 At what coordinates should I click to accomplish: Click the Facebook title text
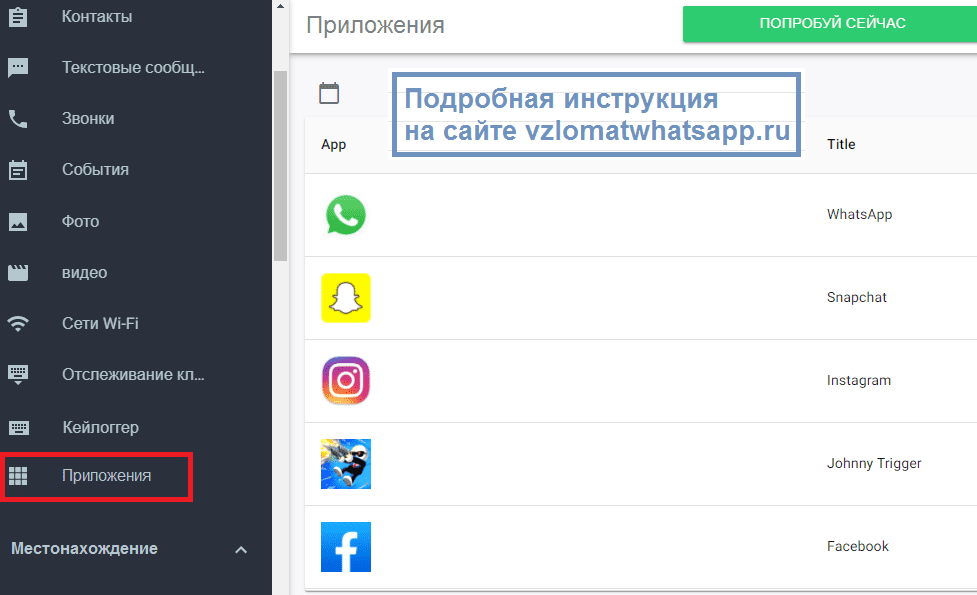pyautogui.click(x=857, y=546)
